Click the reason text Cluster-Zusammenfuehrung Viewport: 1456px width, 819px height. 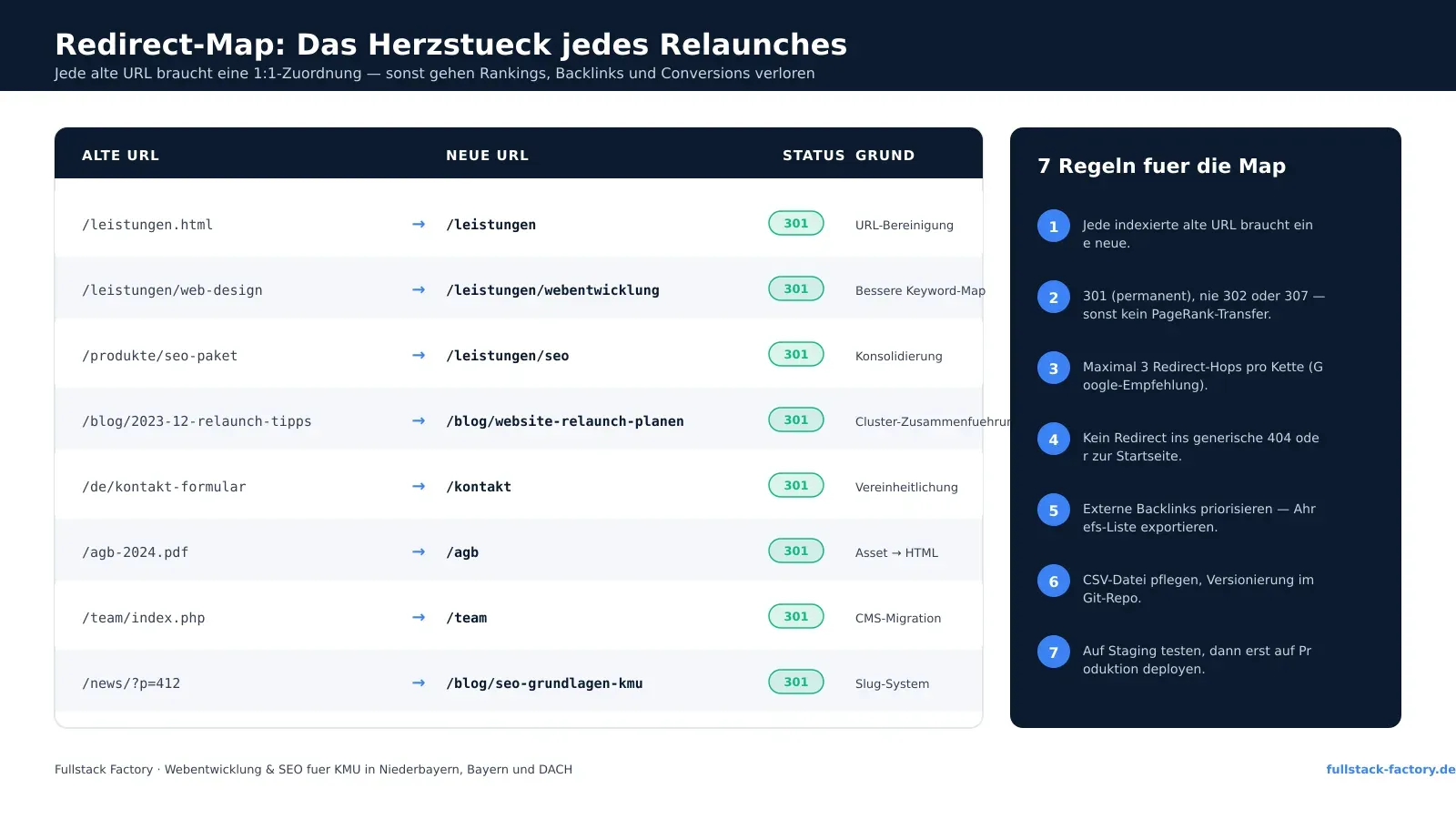click(933, 421)
